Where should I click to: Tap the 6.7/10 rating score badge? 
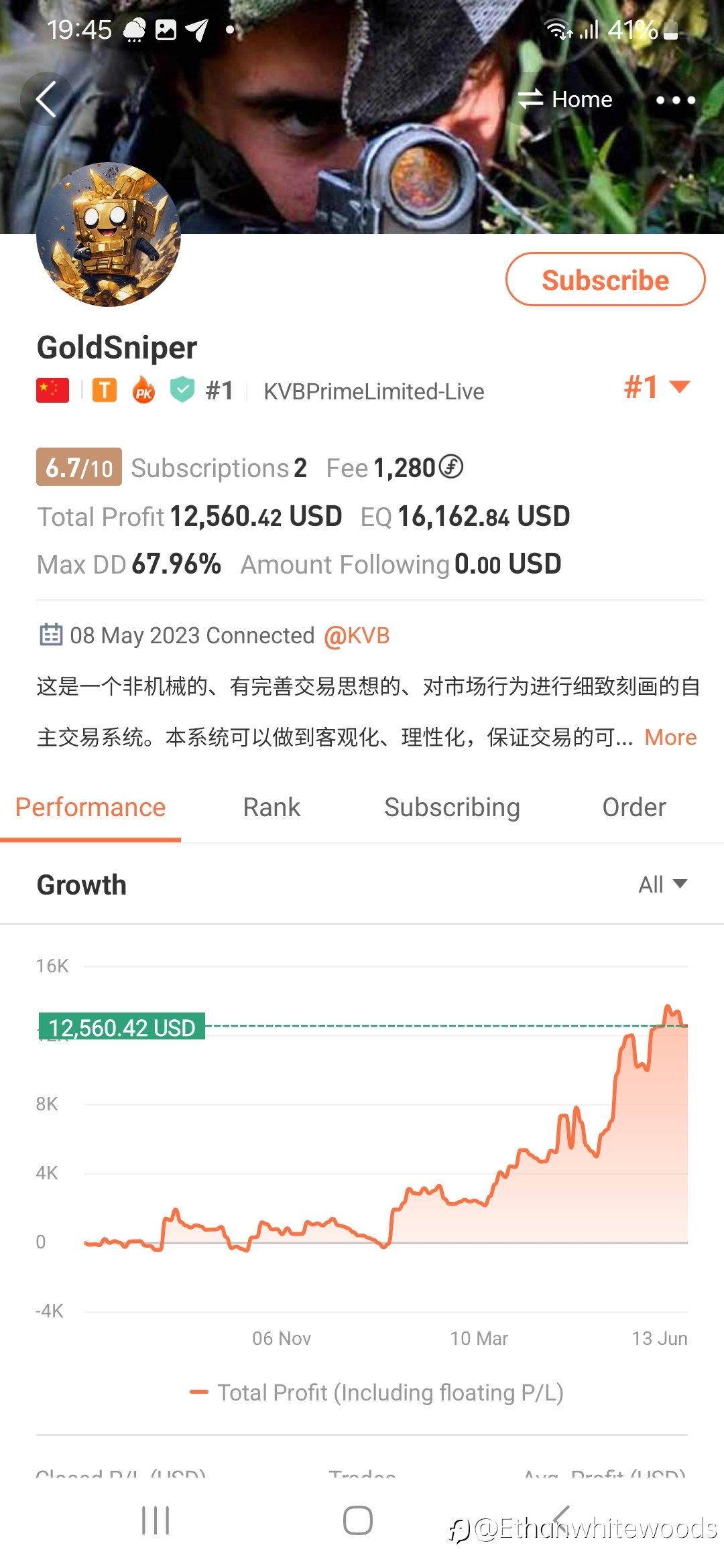(x=79, y=467)
